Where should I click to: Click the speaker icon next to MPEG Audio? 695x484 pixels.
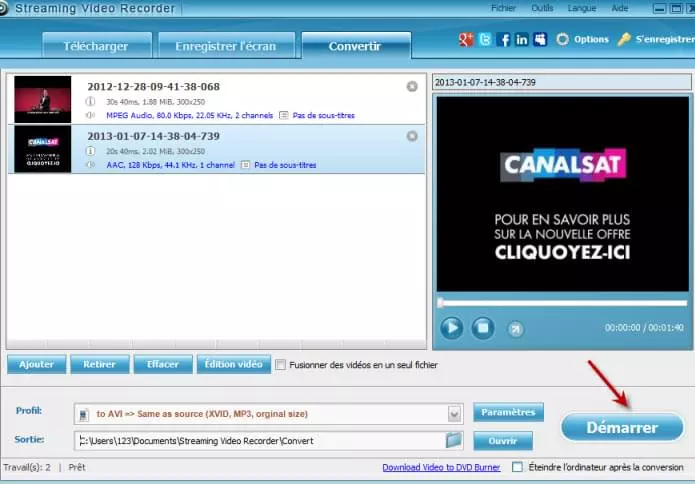[90, 115]
